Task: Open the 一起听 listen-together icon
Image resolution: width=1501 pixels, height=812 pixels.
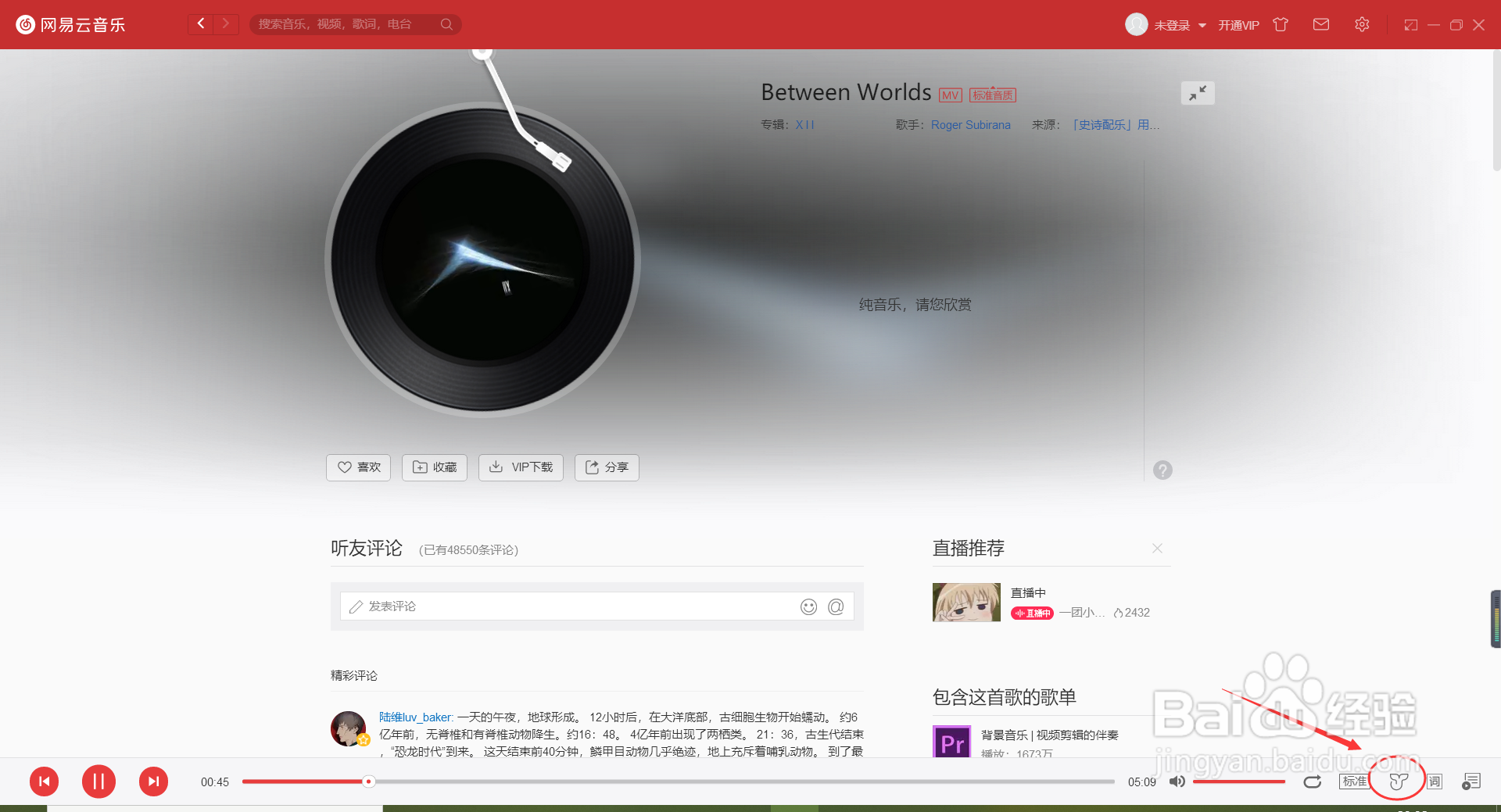Action: point(1399,782)
